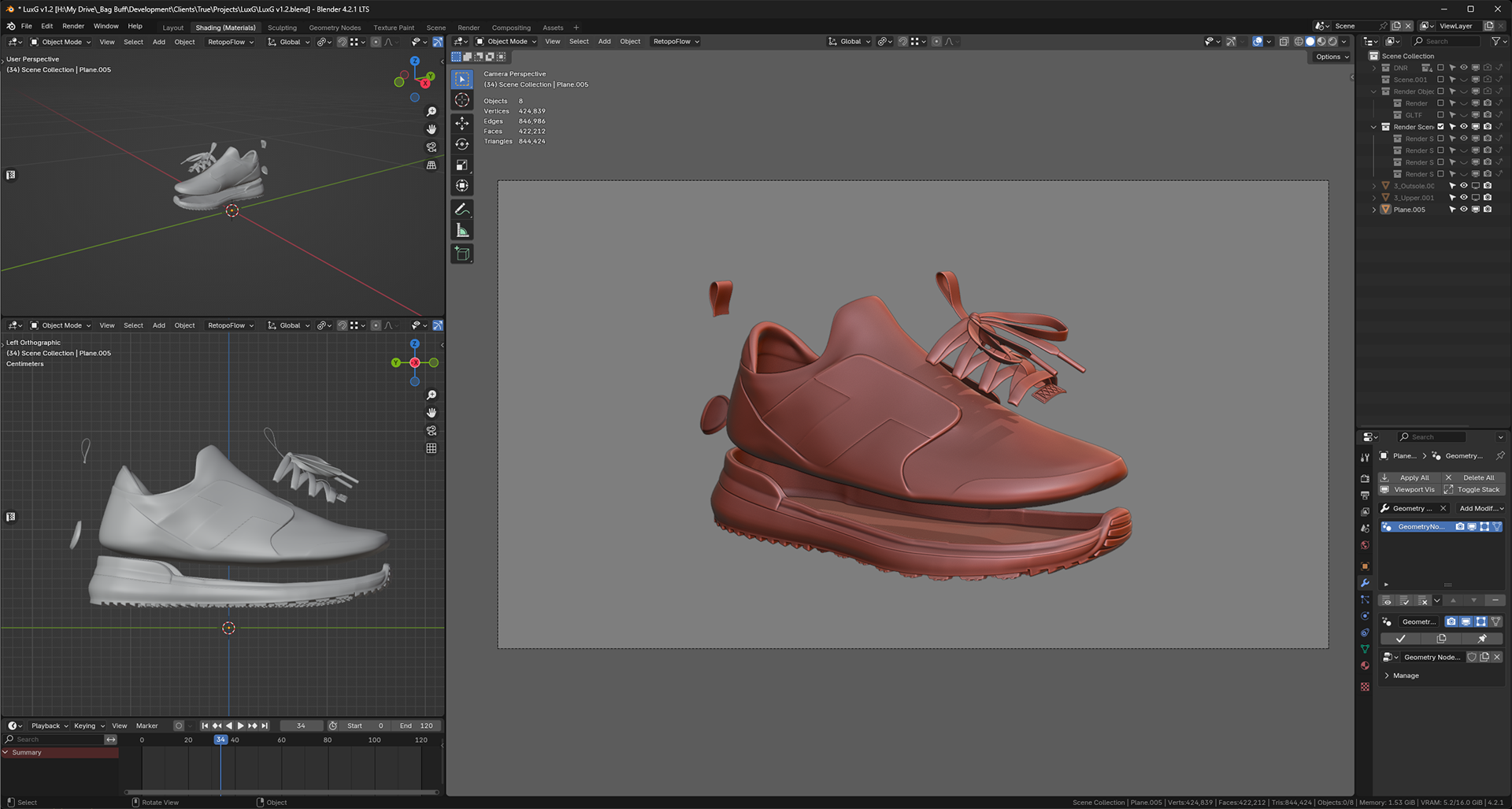Toggle GeometryNodes modifier render visibility
This screenshot has height=809, width=1512.
click(x=1460, y=527)
